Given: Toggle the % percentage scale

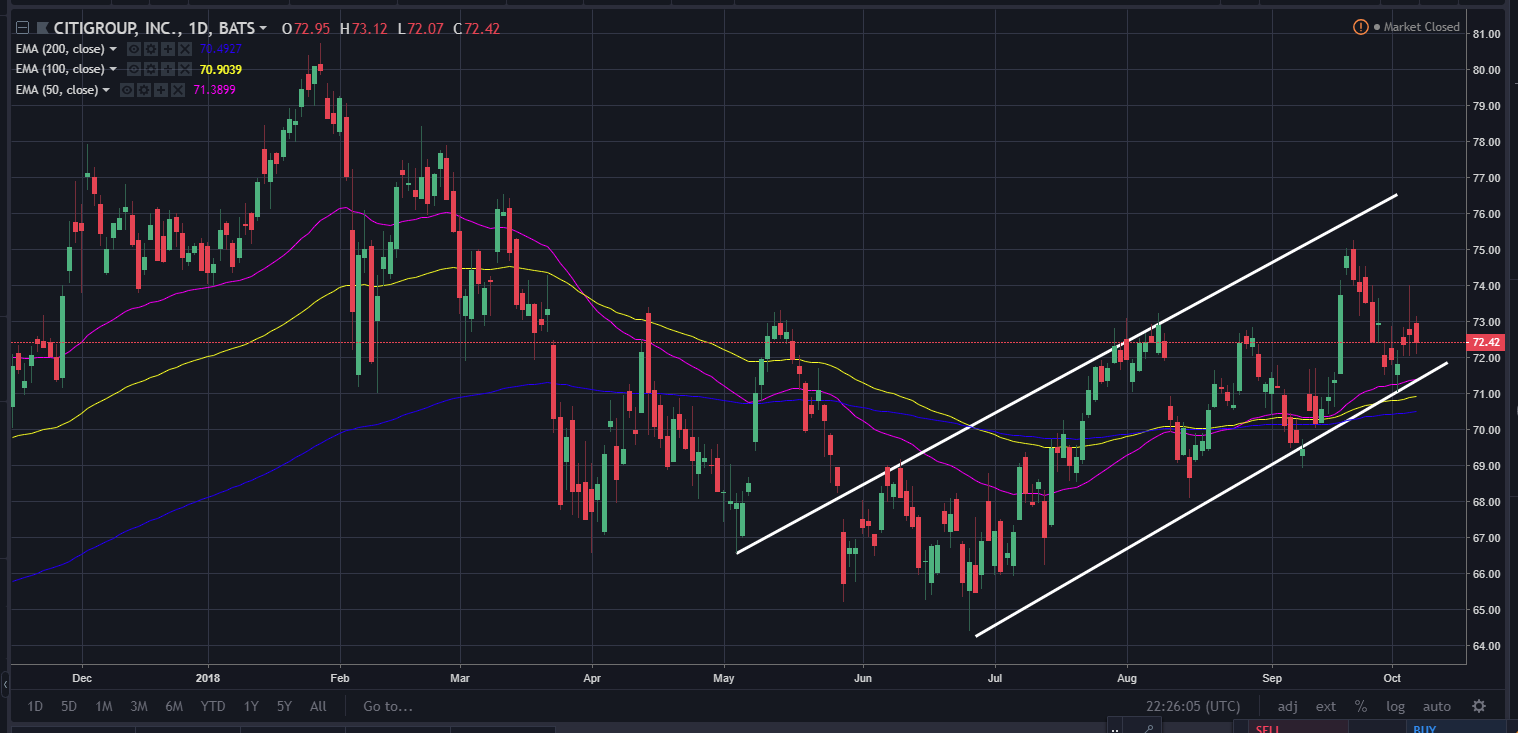Looking at the screenshot, I should coord(1361,706).
